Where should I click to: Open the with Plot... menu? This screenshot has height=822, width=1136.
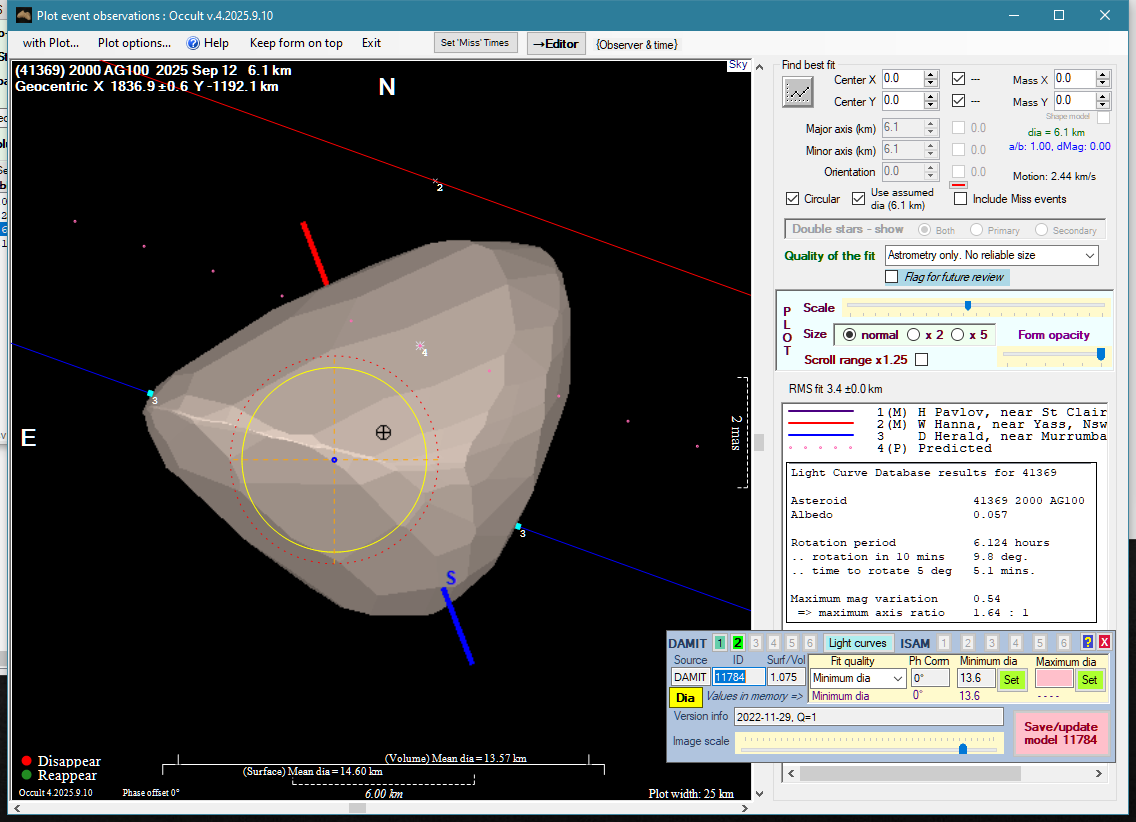(x=51, y=43)
